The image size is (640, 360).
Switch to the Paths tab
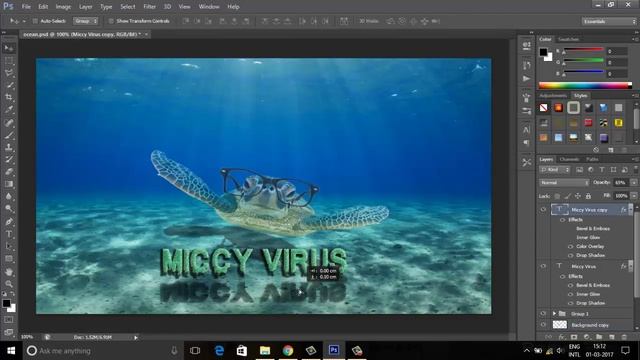(x=592, y=159)
